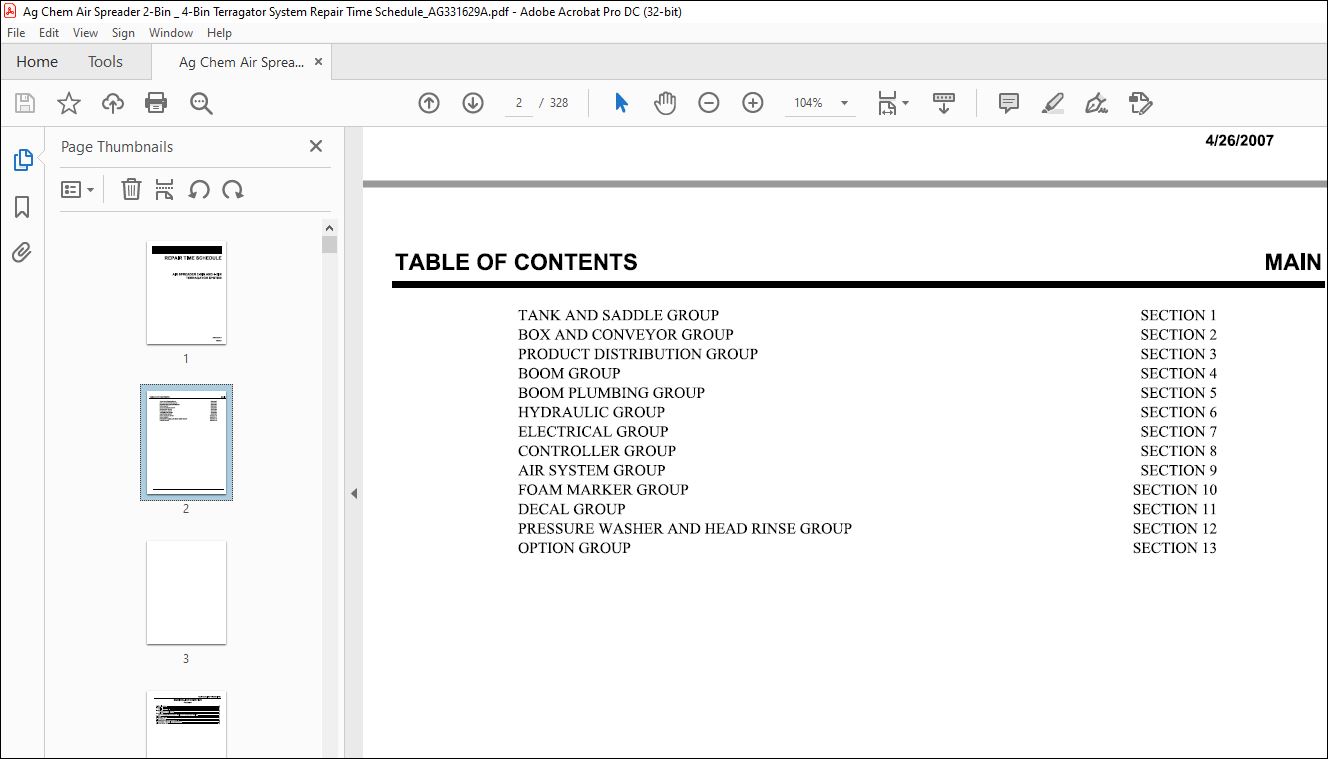This screenshot has height=759, width=1328.
Task: Click the upload to cloud icon
Action: click(x=113, y=103)
